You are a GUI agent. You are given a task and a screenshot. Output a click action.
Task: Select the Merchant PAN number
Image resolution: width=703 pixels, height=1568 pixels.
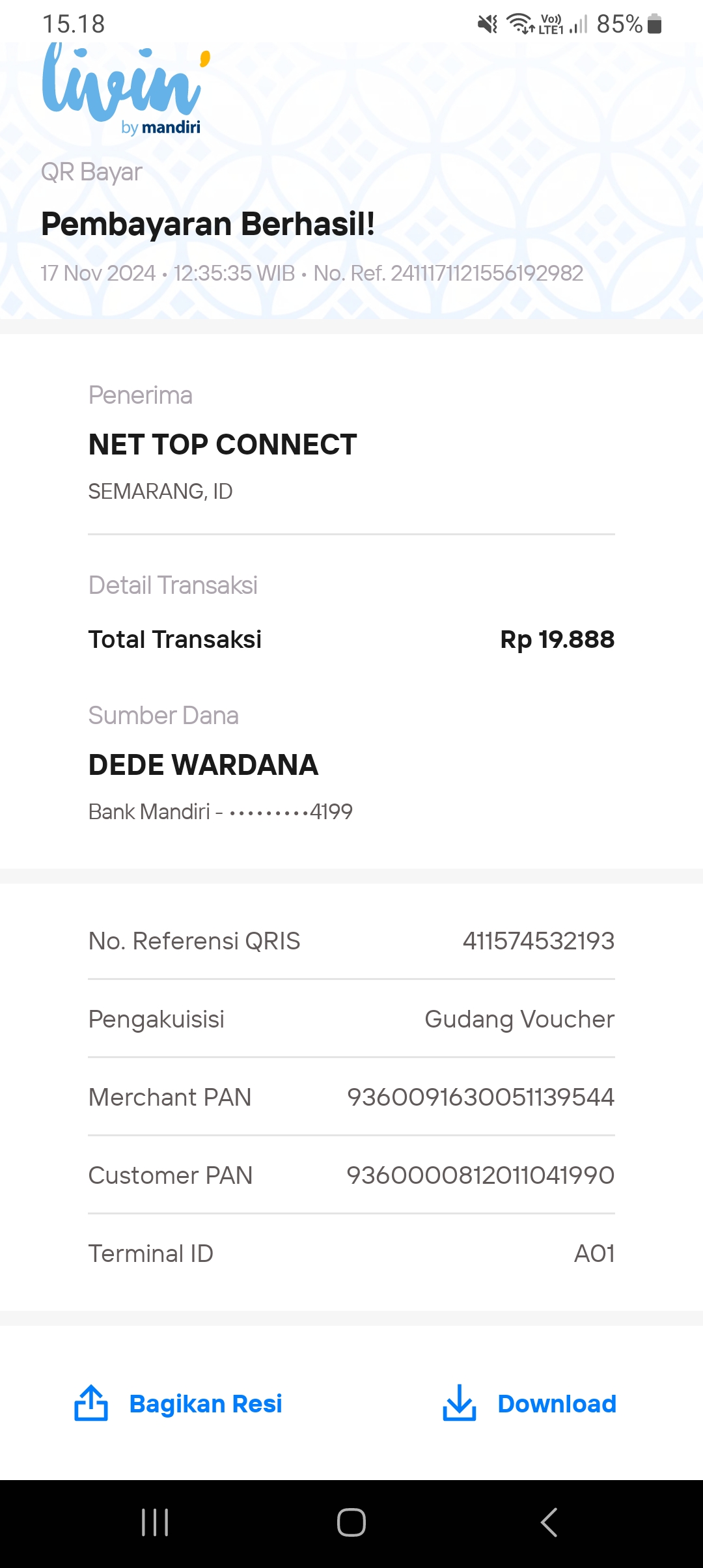[x=480, y=1097]
